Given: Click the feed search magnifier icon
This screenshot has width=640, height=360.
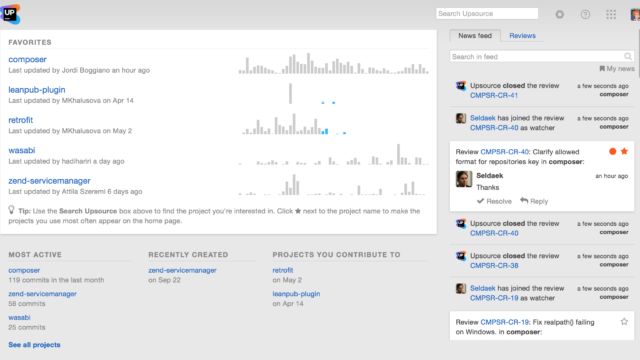Looking at the screenshot, I should point(628,56).
